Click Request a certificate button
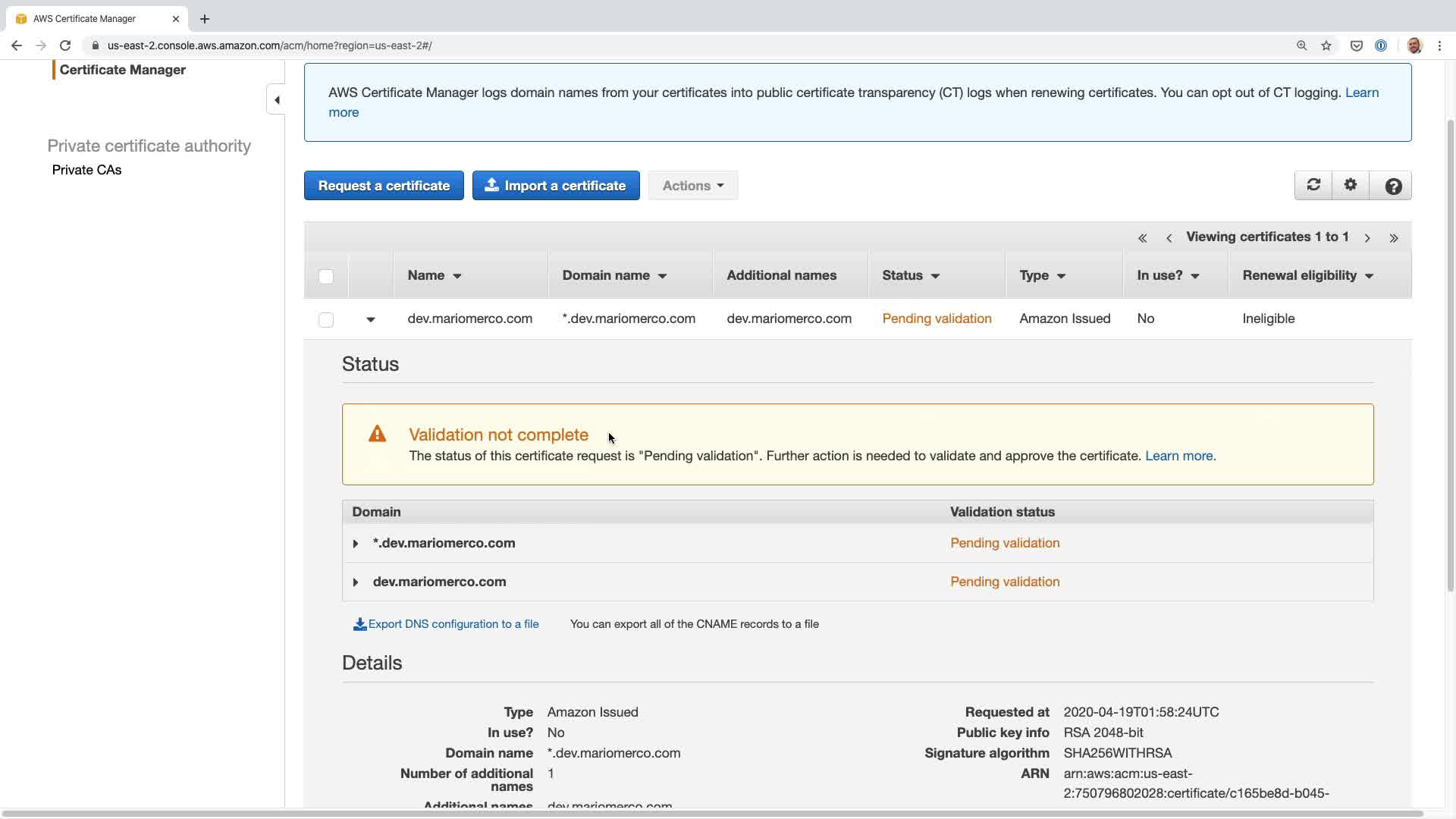 (384, 186)
